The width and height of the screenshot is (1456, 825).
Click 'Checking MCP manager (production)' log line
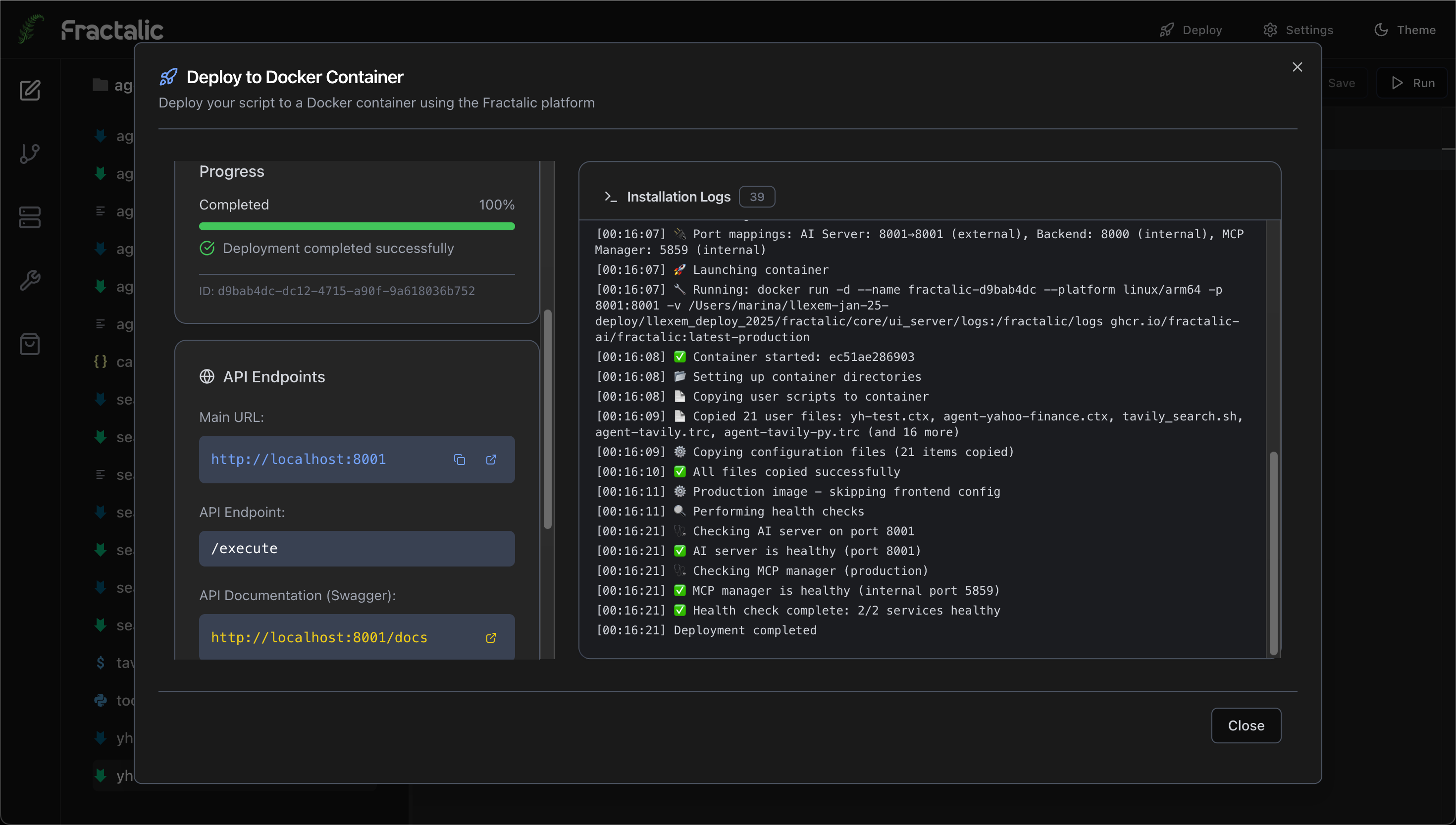point(762,570)
